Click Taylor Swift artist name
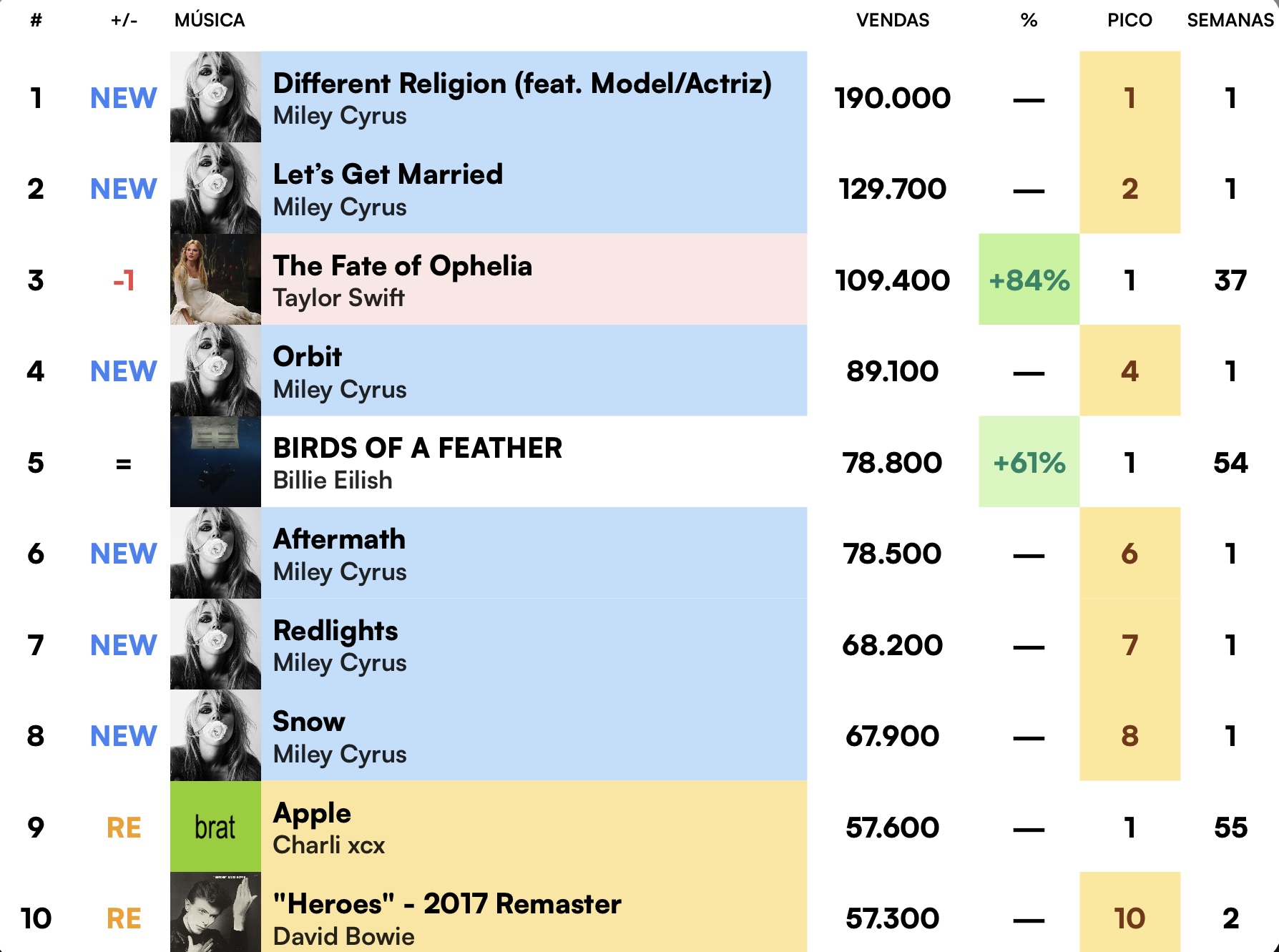Screen dimensions: 1279x952 tap(339, 298)
